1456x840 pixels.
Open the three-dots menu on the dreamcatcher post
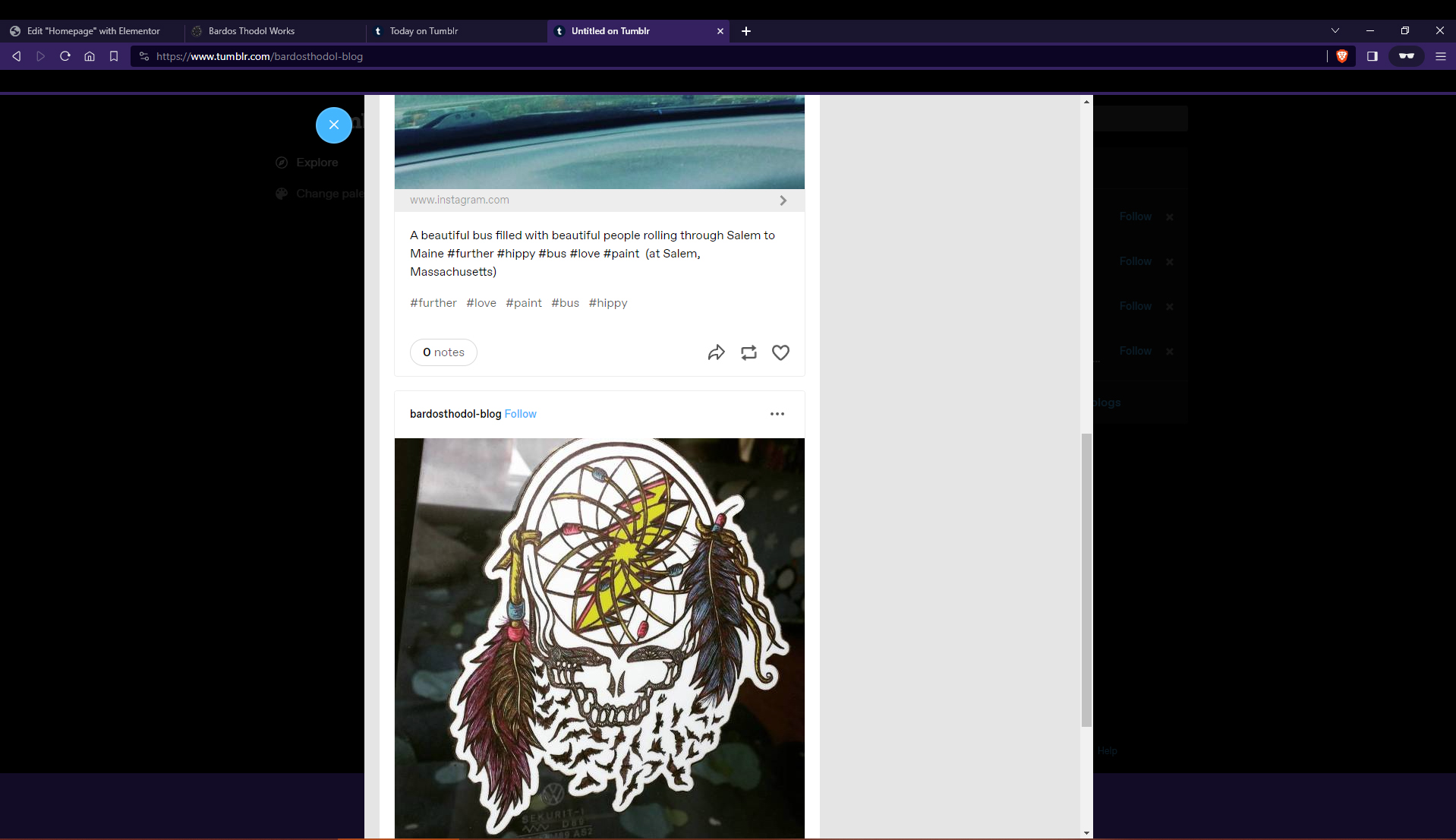777,414
